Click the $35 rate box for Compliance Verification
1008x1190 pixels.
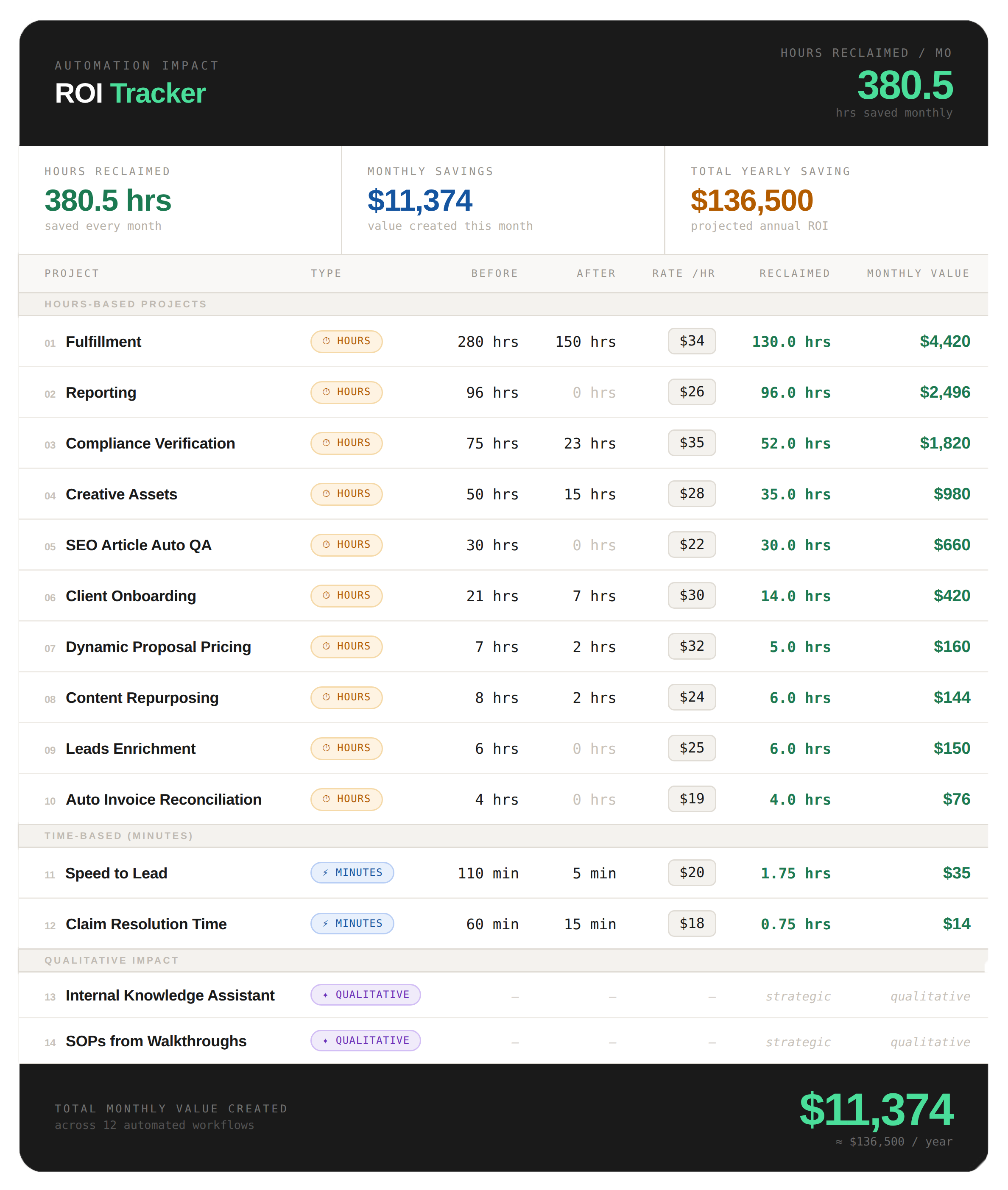pyautogui.click(x=691, y=443)
